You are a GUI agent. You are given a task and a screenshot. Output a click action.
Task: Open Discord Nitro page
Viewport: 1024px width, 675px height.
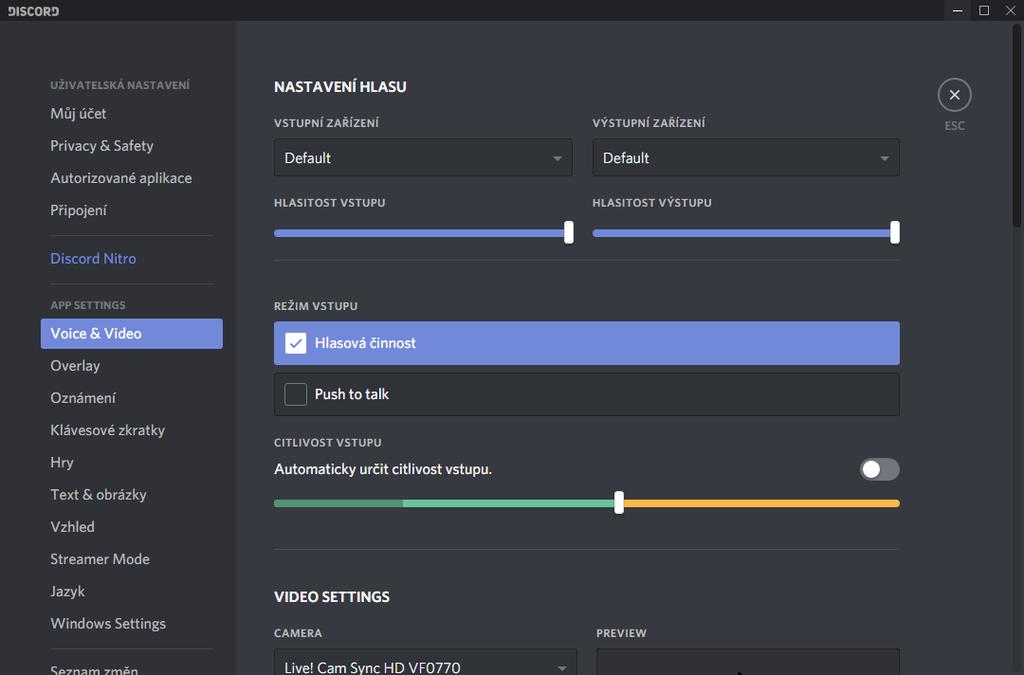tap(93, 259)
